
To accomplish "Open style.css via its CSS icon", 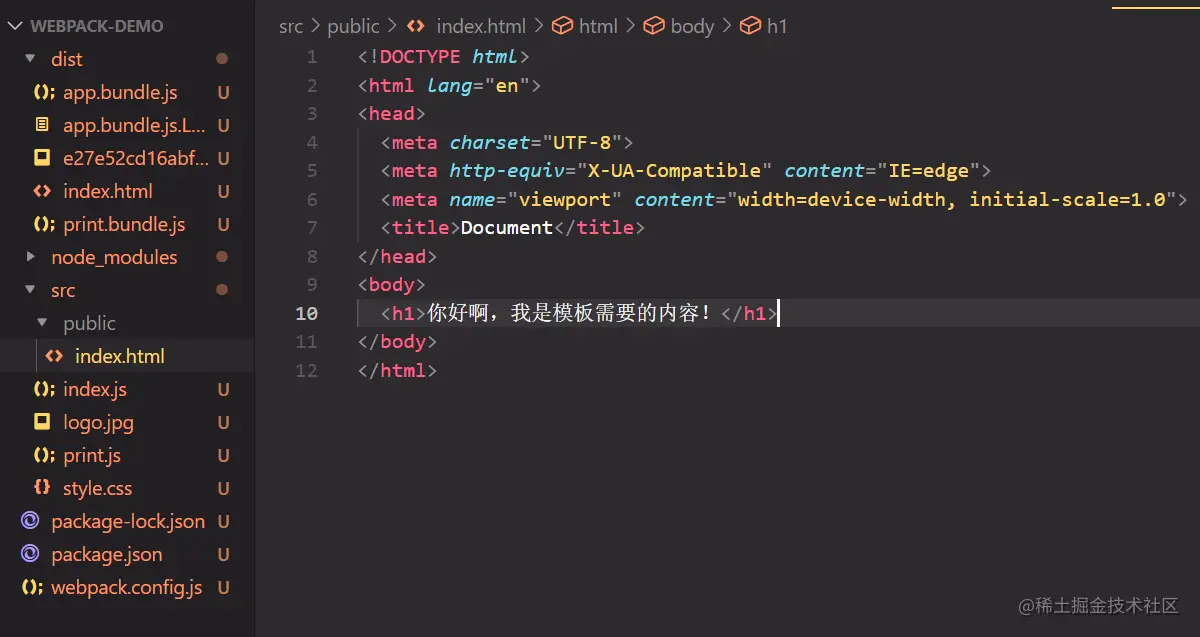I will point(41,488).
